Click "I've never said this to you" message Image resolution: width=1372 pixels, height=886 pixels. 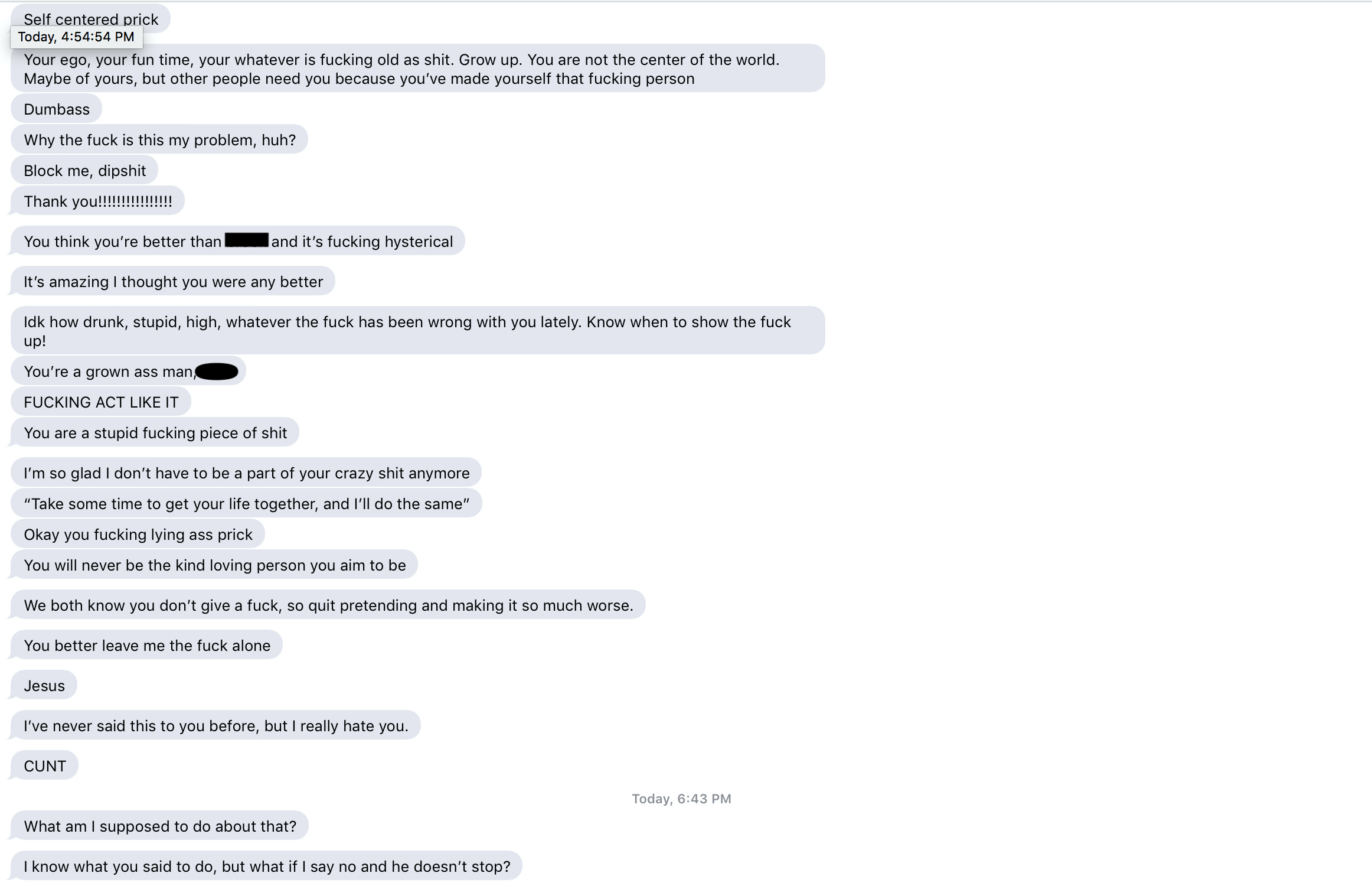coord(216,726)
